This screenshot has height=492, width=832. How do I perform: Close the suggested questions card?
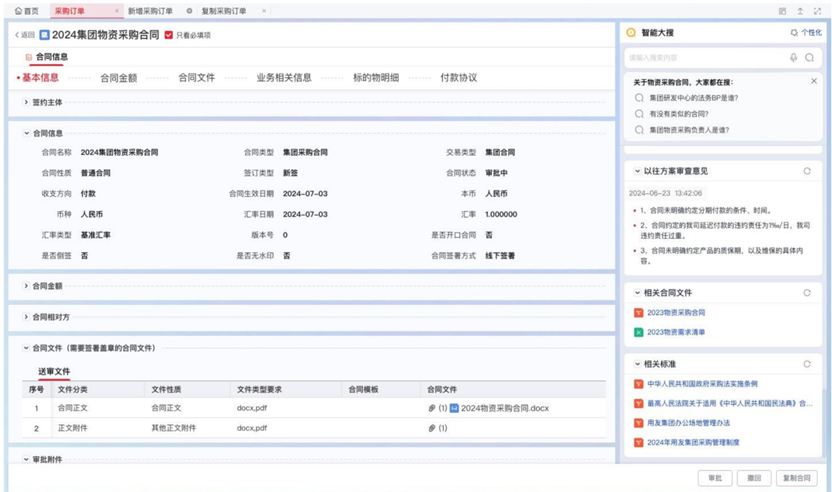tap(814, 81)
